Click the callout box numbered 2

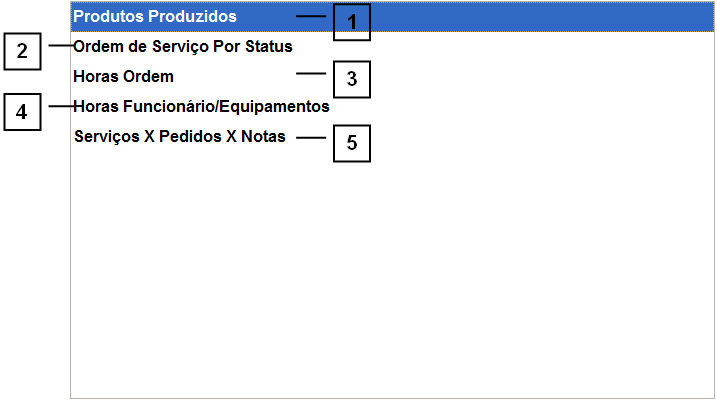click(22, 51)
